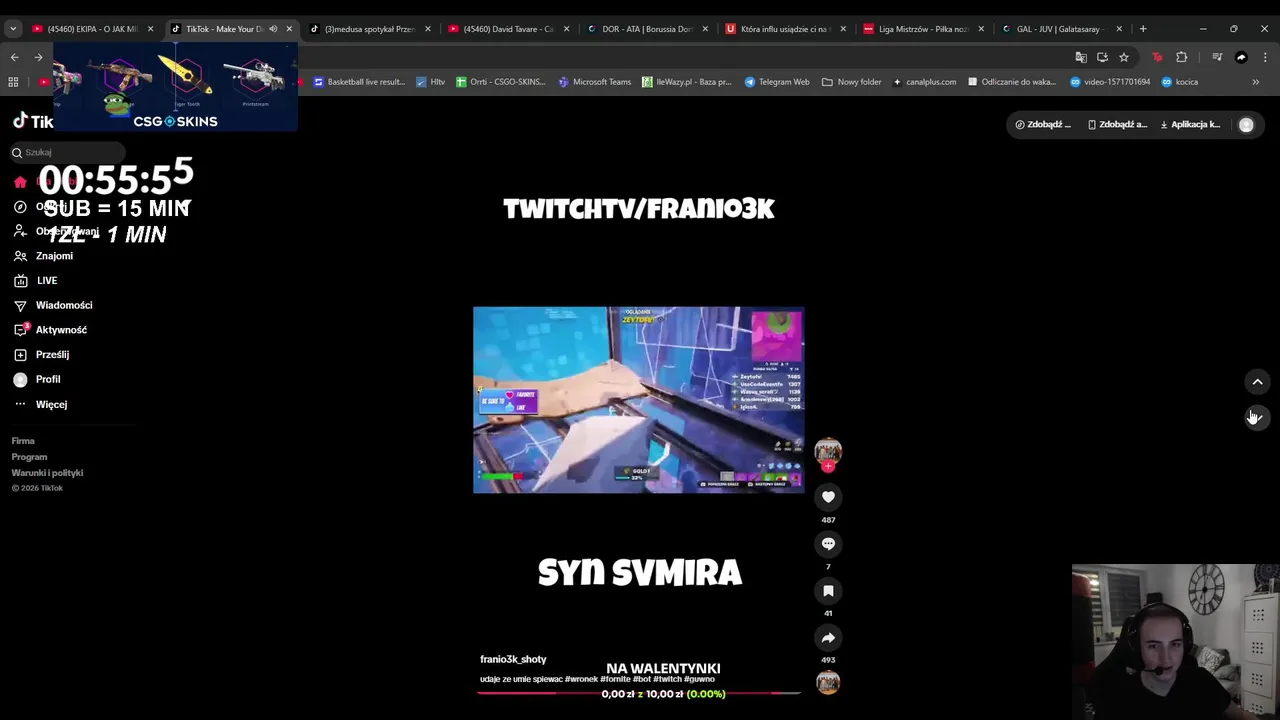
Task: Open the TikTok account avatar in the top right
Action: tap(1246, 125)
